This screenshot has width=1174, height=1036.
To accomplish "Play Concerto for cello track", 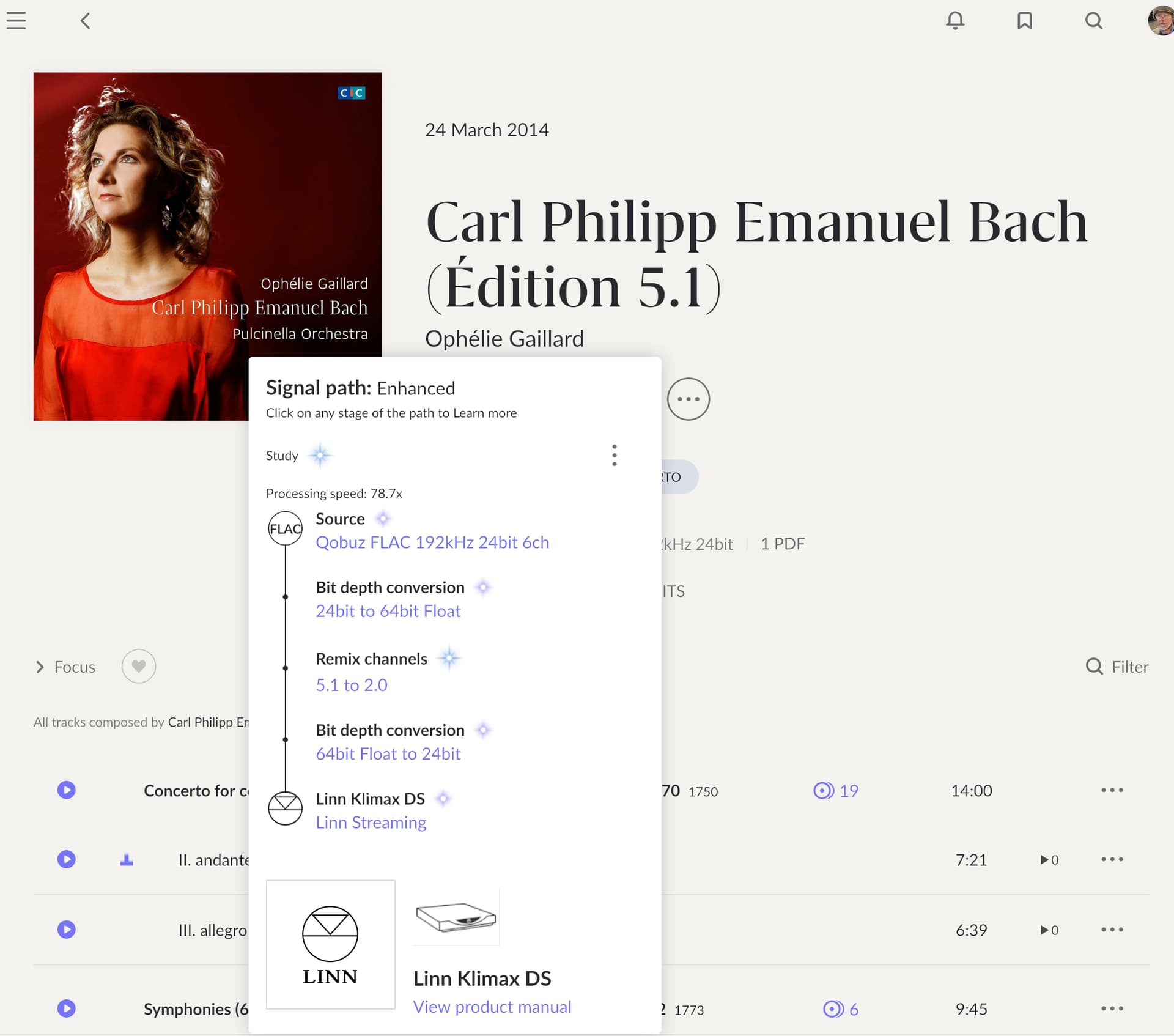I will (x=67, y=790).
